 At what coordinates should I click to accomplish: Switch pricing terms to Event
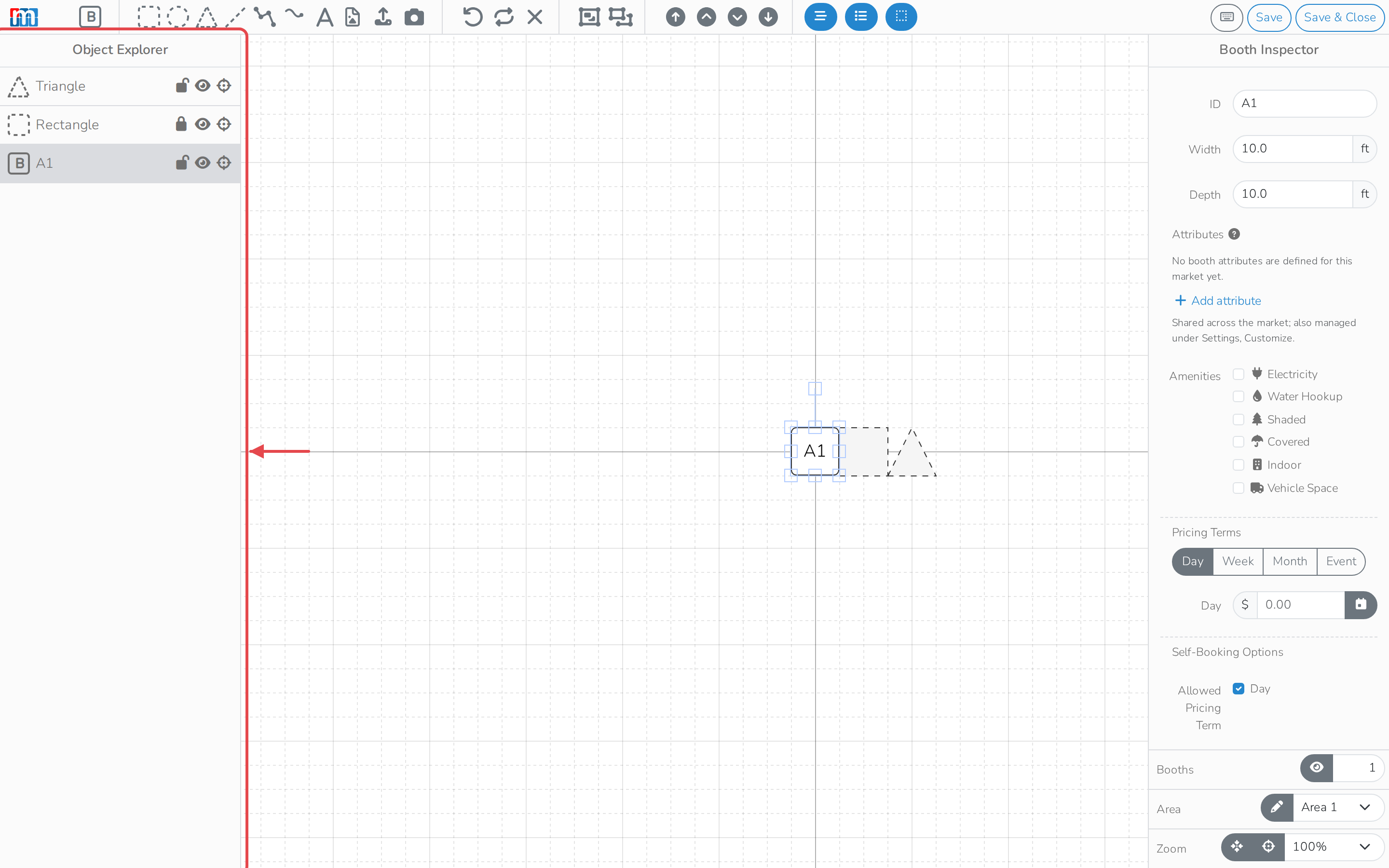click(1341, 561)
